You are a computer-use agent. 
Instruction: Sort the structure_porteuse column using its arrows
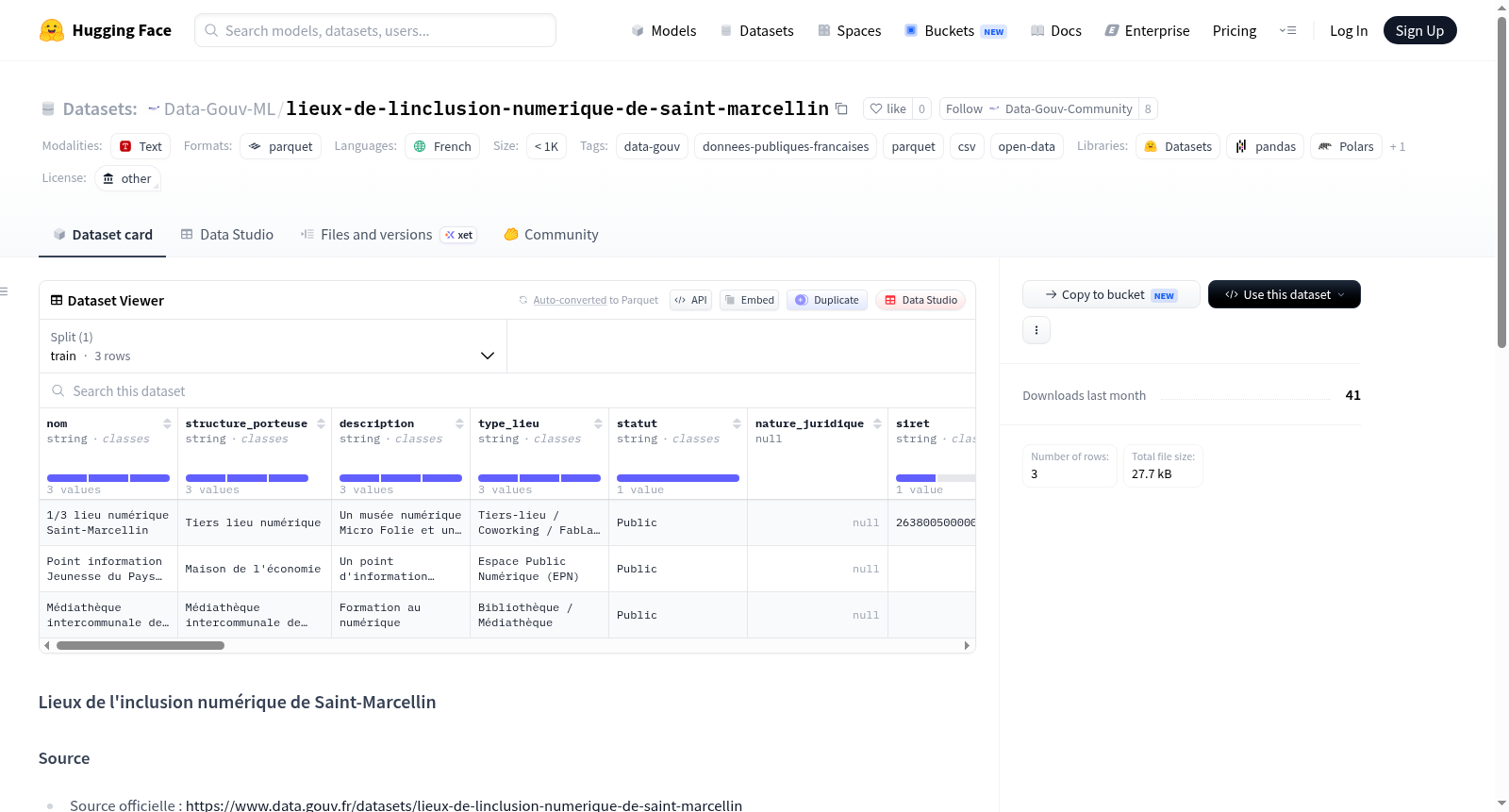321,423
